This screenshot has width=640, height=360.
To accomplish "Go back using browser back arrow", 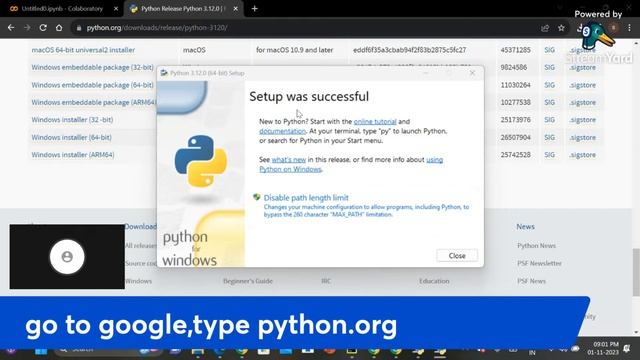I will point(11,28).
